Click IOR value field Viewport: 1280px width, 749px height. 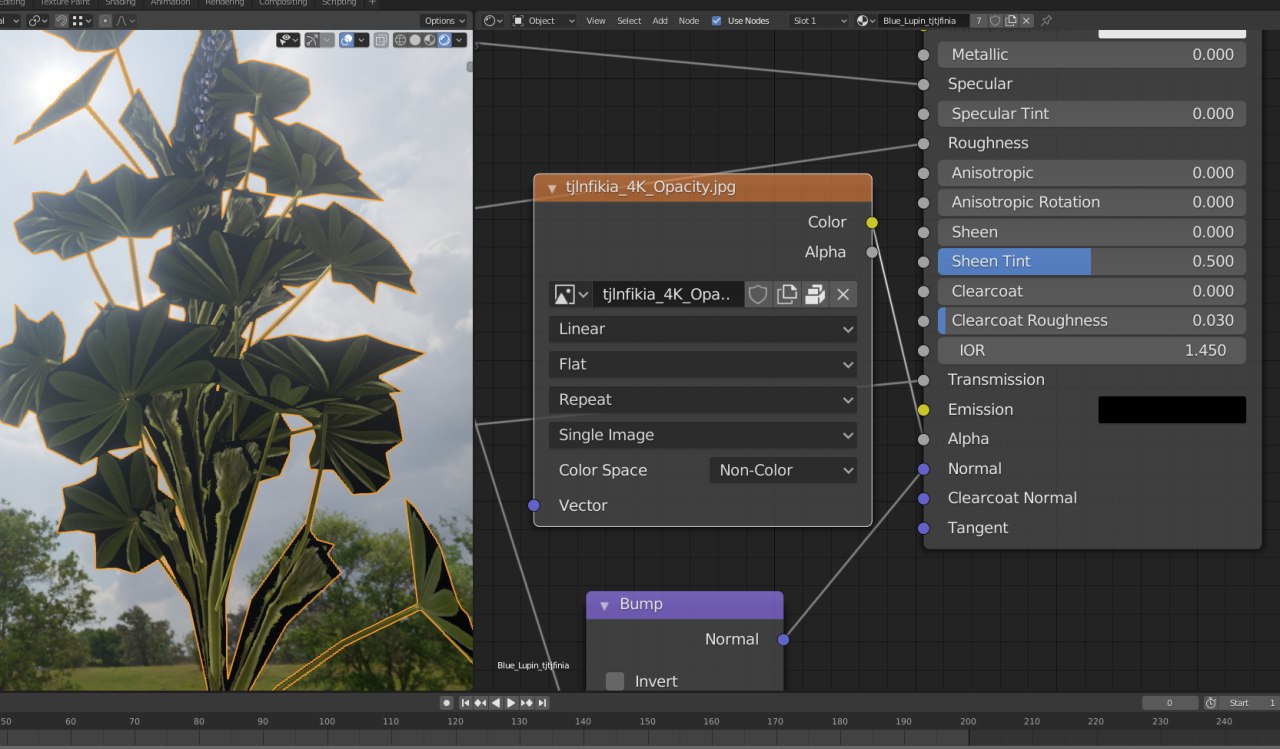1092,350
